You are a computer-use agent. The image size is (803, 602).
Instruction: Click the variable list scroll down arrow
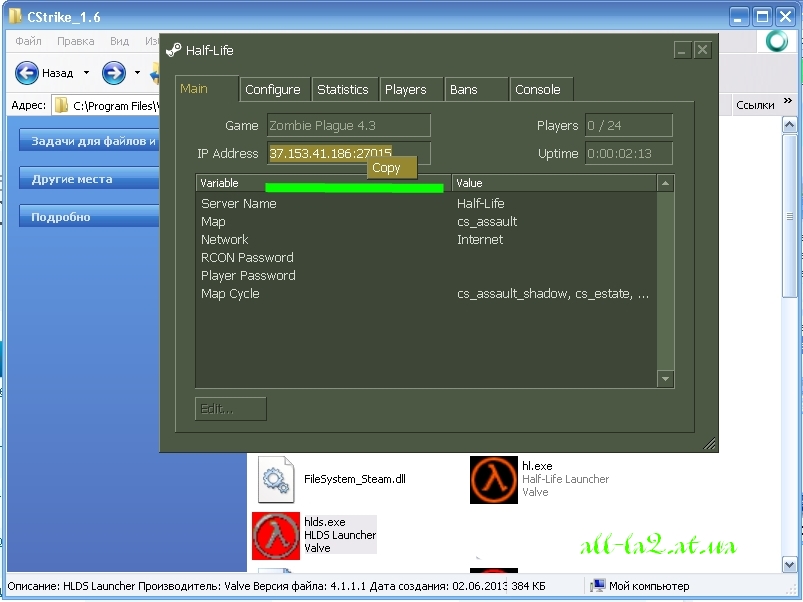pos(665,379)
